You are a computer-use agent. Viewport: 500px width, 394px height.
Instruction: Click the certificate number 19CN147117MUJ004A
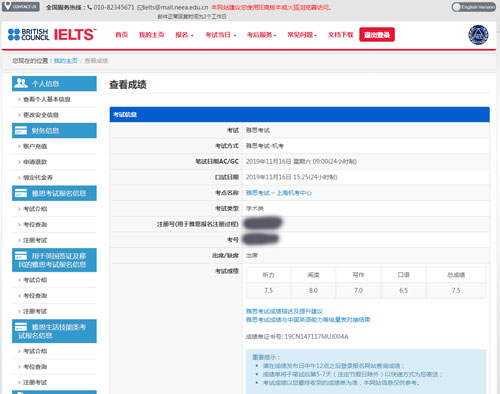click(316, 337)
